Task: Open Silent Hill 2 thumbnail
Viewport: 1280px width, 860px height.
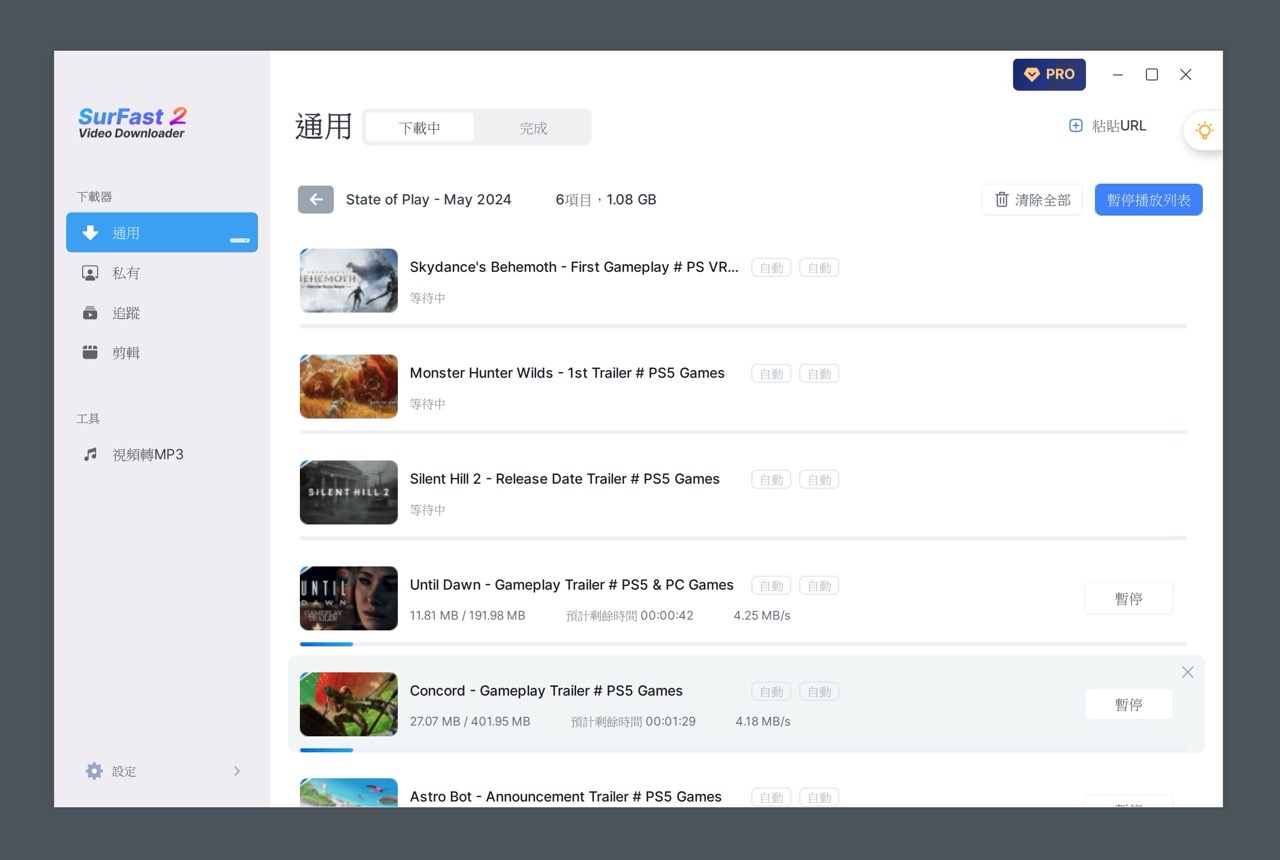Action: coord(349,493)
